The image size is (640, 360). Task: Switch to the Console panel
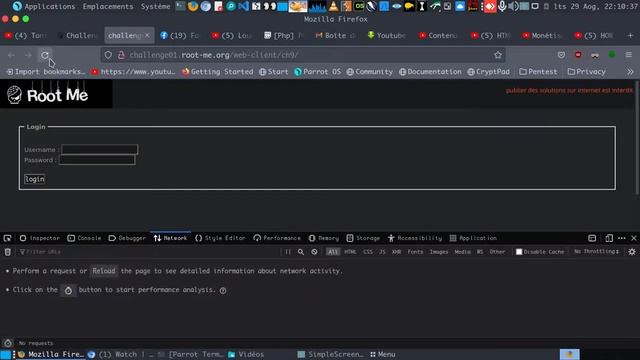(84, 238)
